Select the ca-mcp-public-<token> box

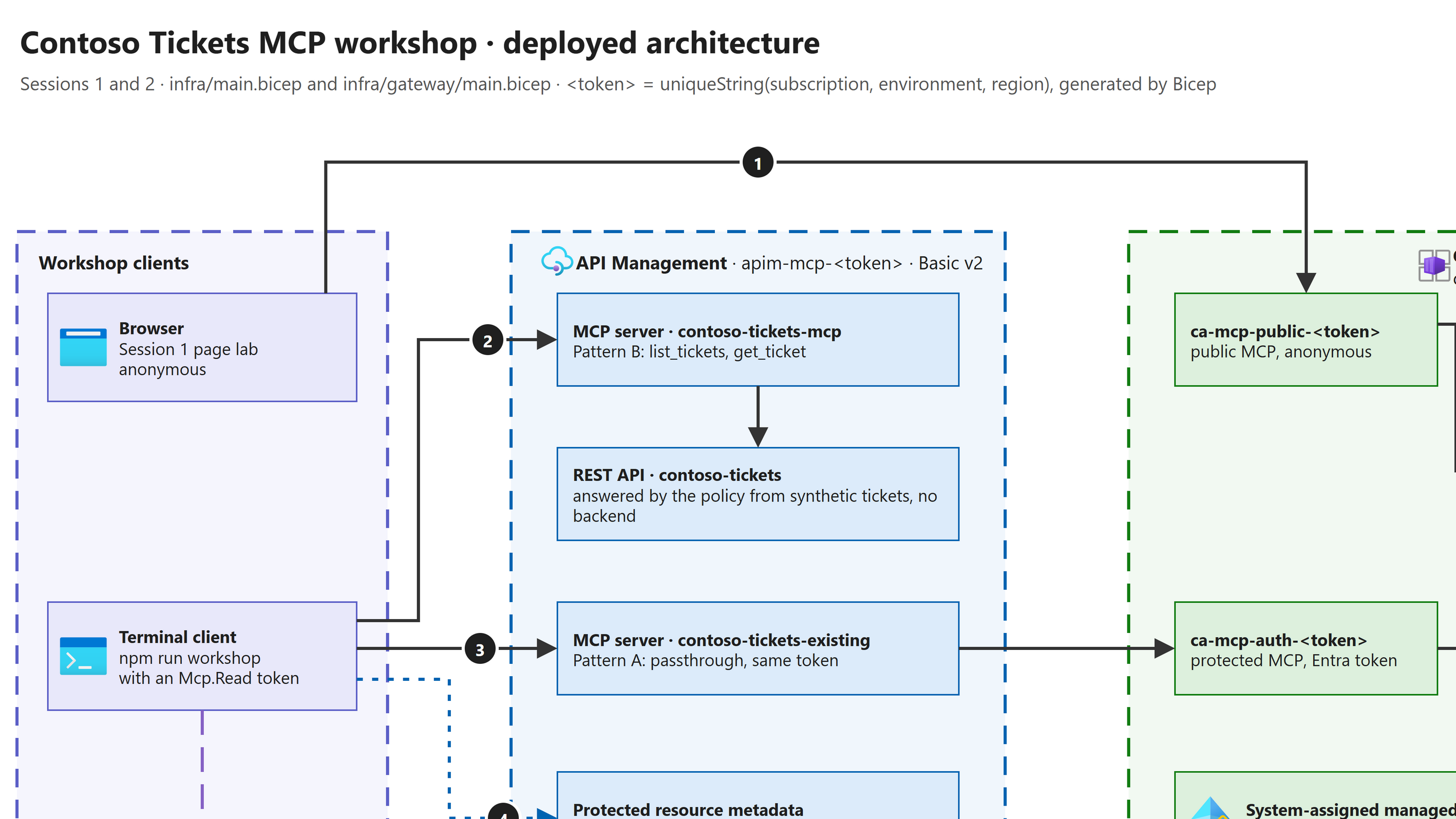pos(1306,340)
